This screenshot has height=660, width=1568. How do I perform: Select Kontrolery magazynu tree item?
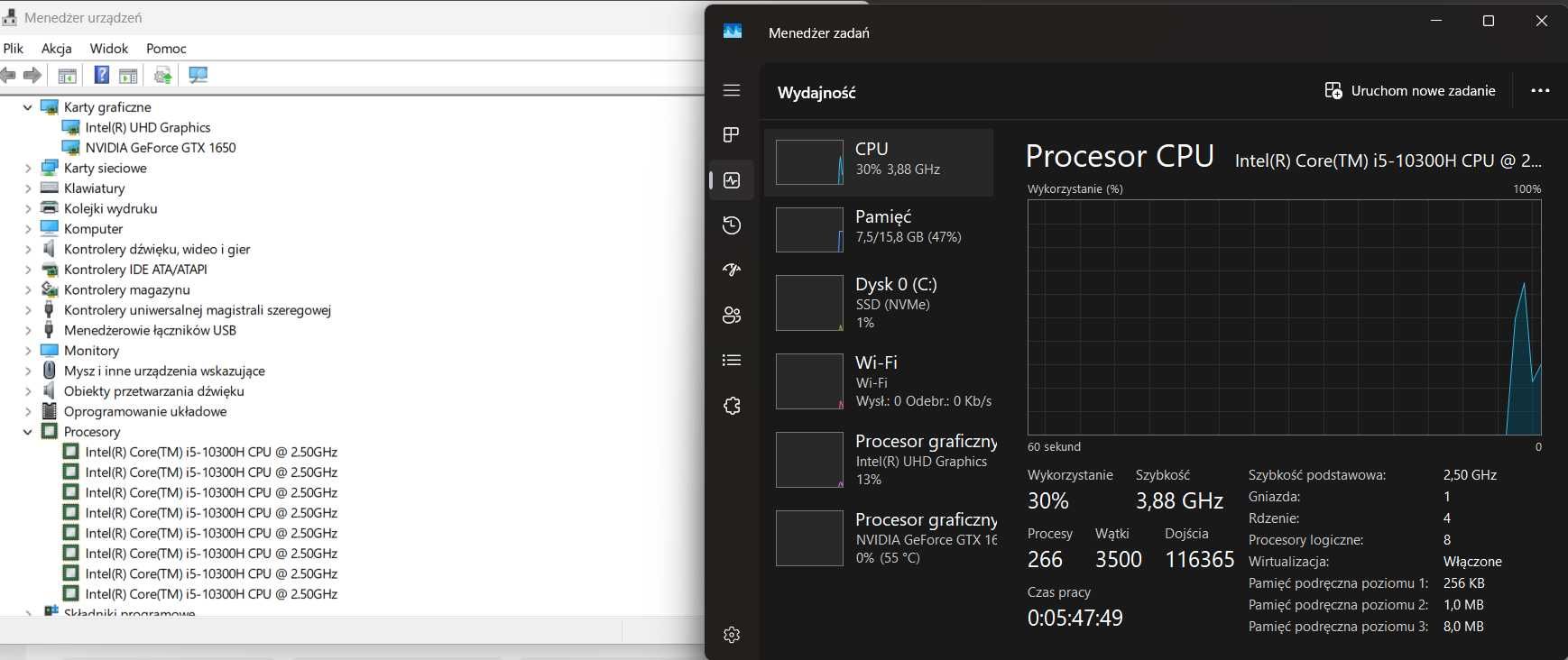[127, 289]
